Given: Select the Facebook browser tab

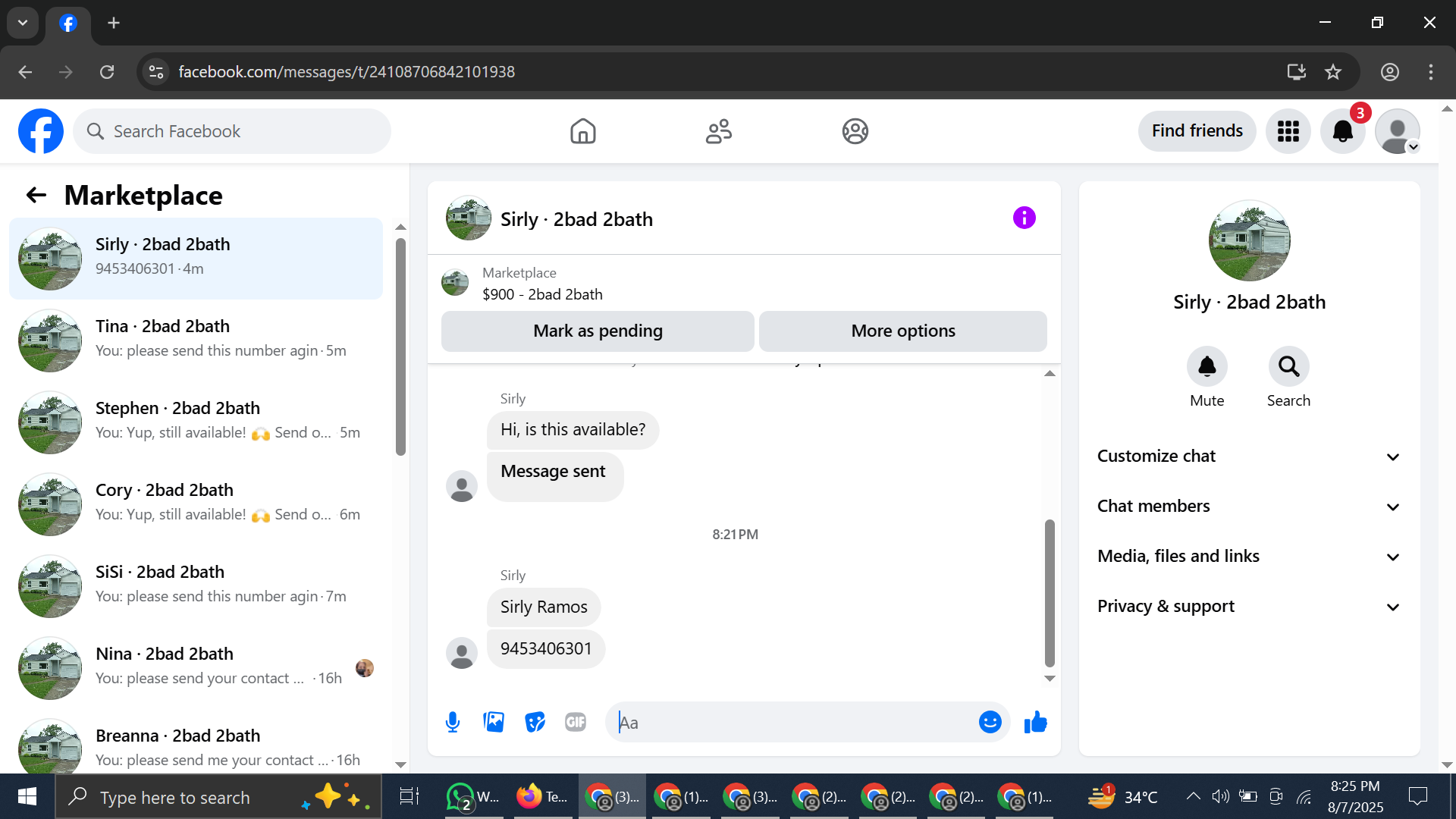Looking at the screenshot, I should (x=68, y=23).
